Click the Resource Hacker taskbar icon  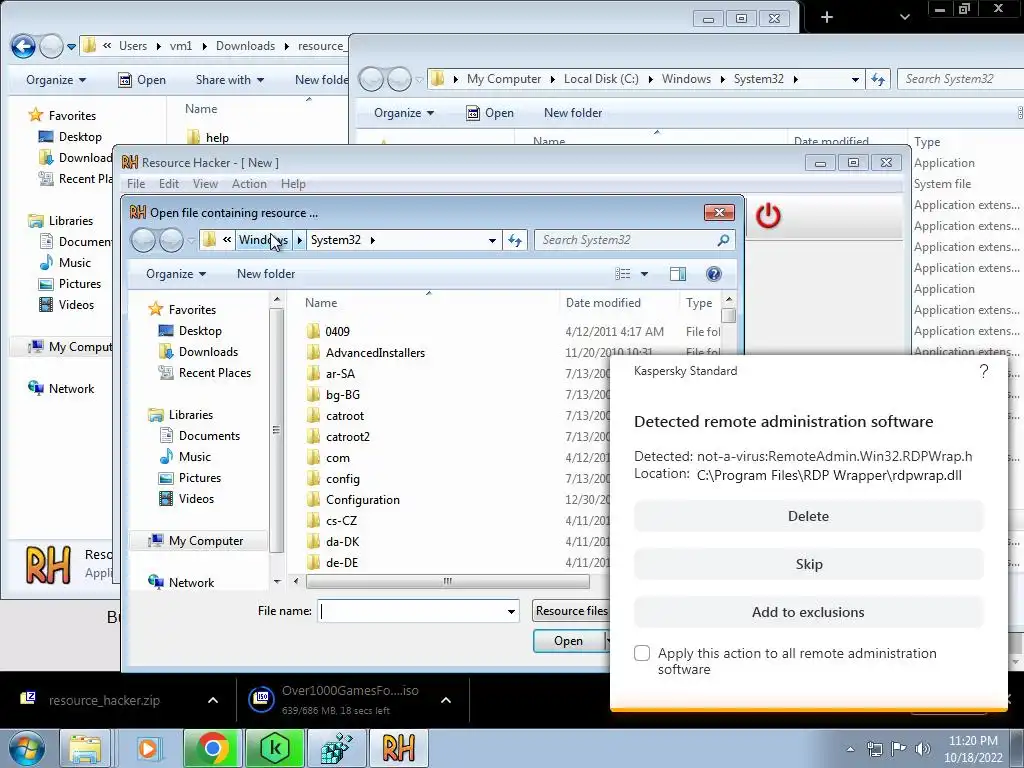coord(398,748)
